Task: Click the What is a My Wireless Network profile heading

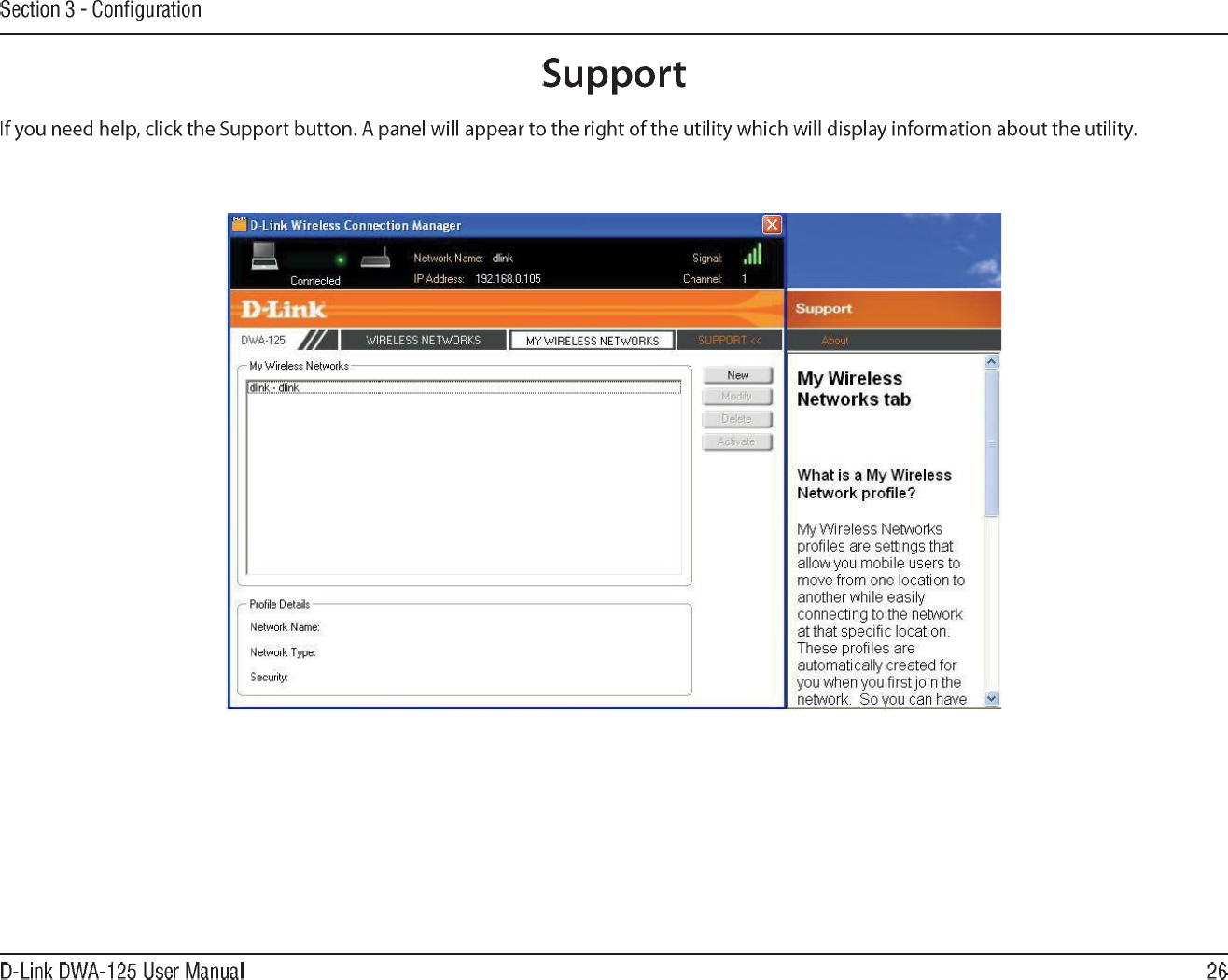Action: coord(874,484)
